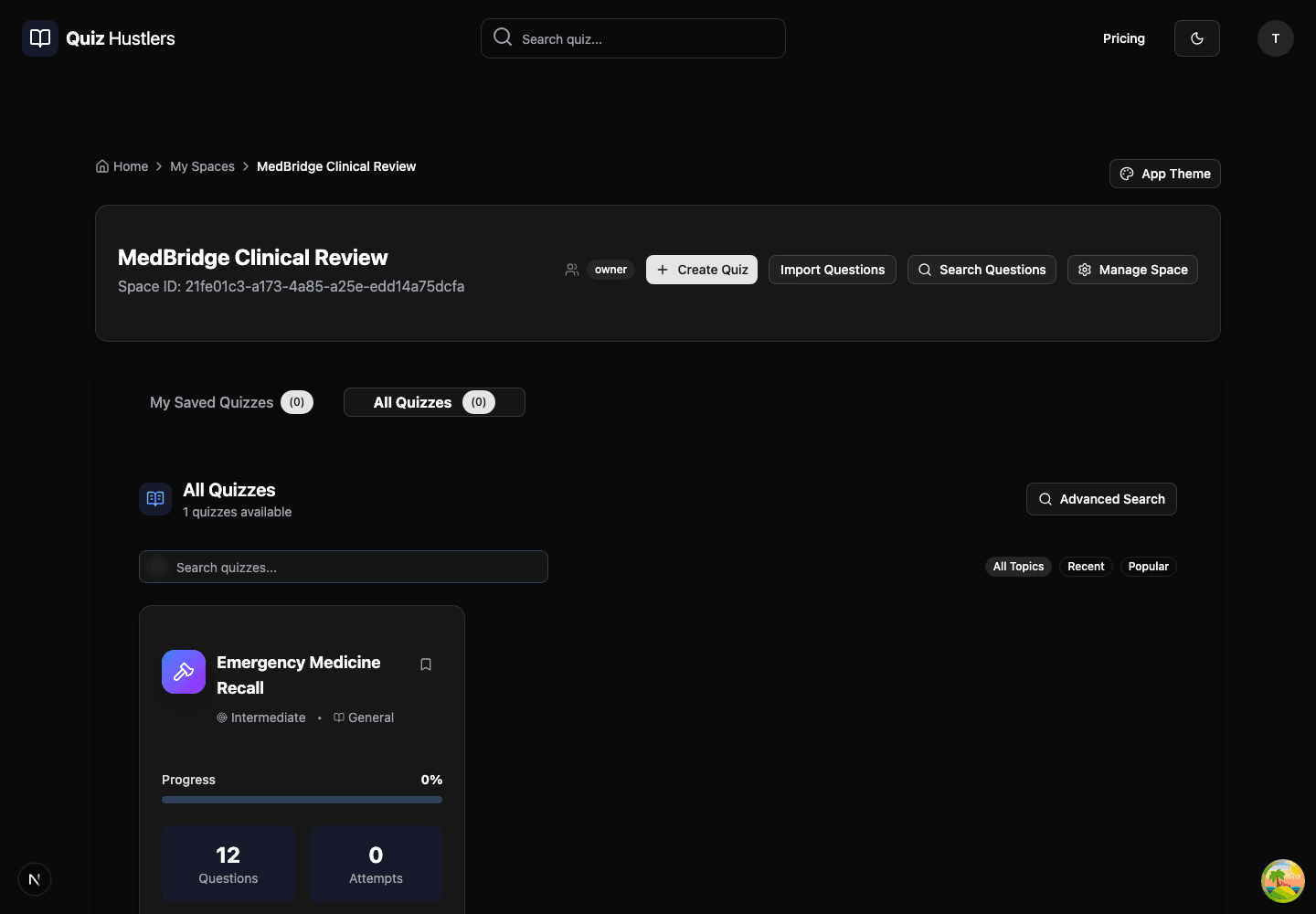
Task: Select the Popular filter
Action: click(x=1148, y=567)
